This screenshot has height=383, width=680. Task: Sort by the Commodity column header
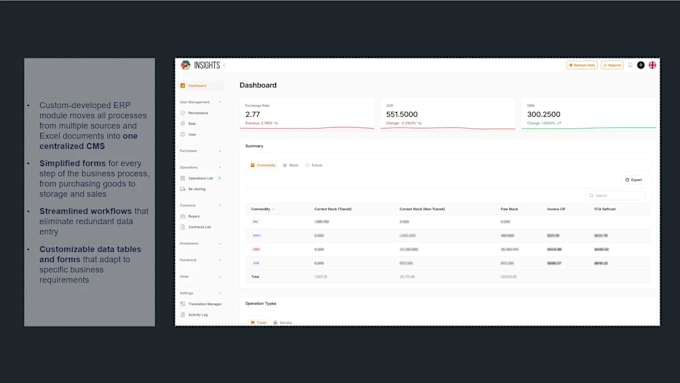262,209
